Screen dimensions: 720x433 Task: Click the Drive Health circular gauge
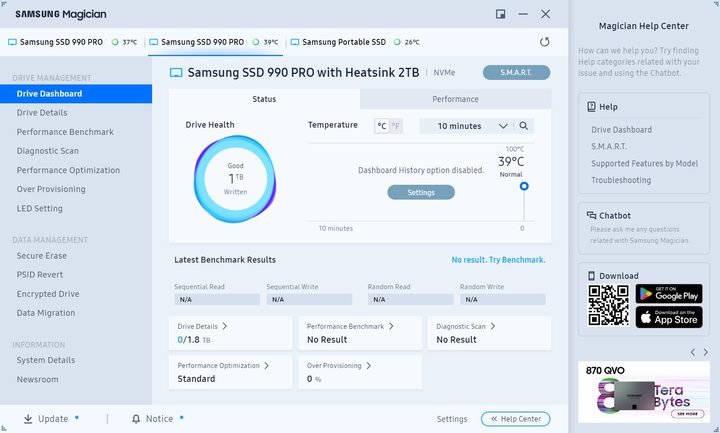point(235,179)
